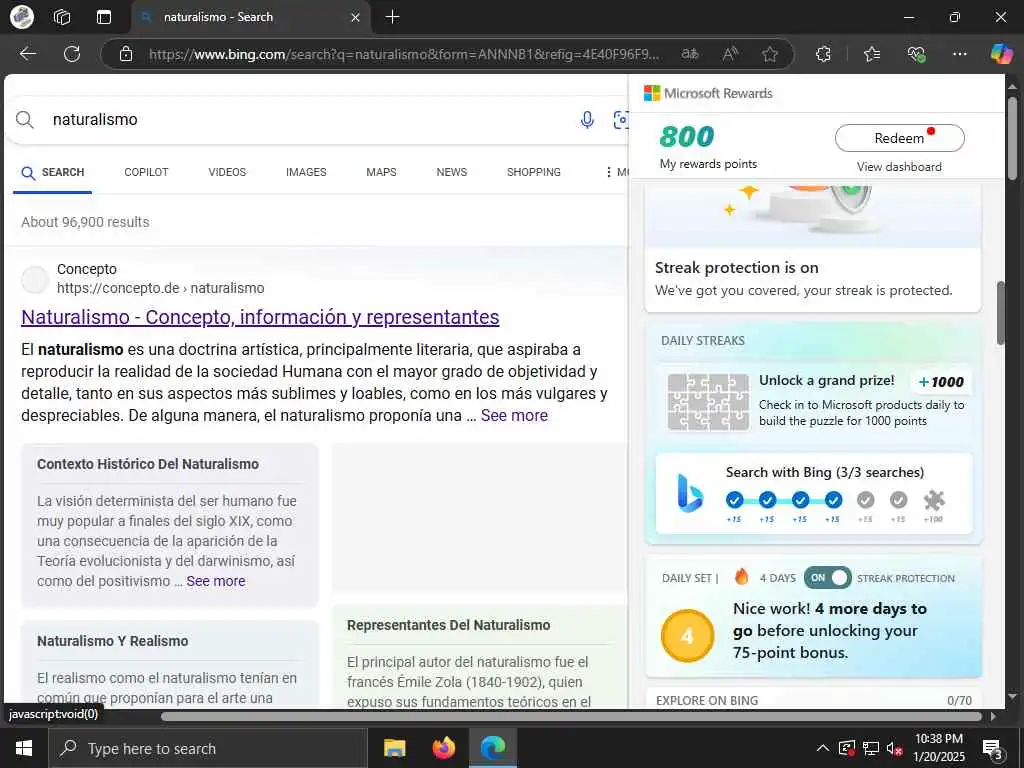Open the translate page icon
The width and height of the screenshot is (1024, 768).
[x=690, y=54]
